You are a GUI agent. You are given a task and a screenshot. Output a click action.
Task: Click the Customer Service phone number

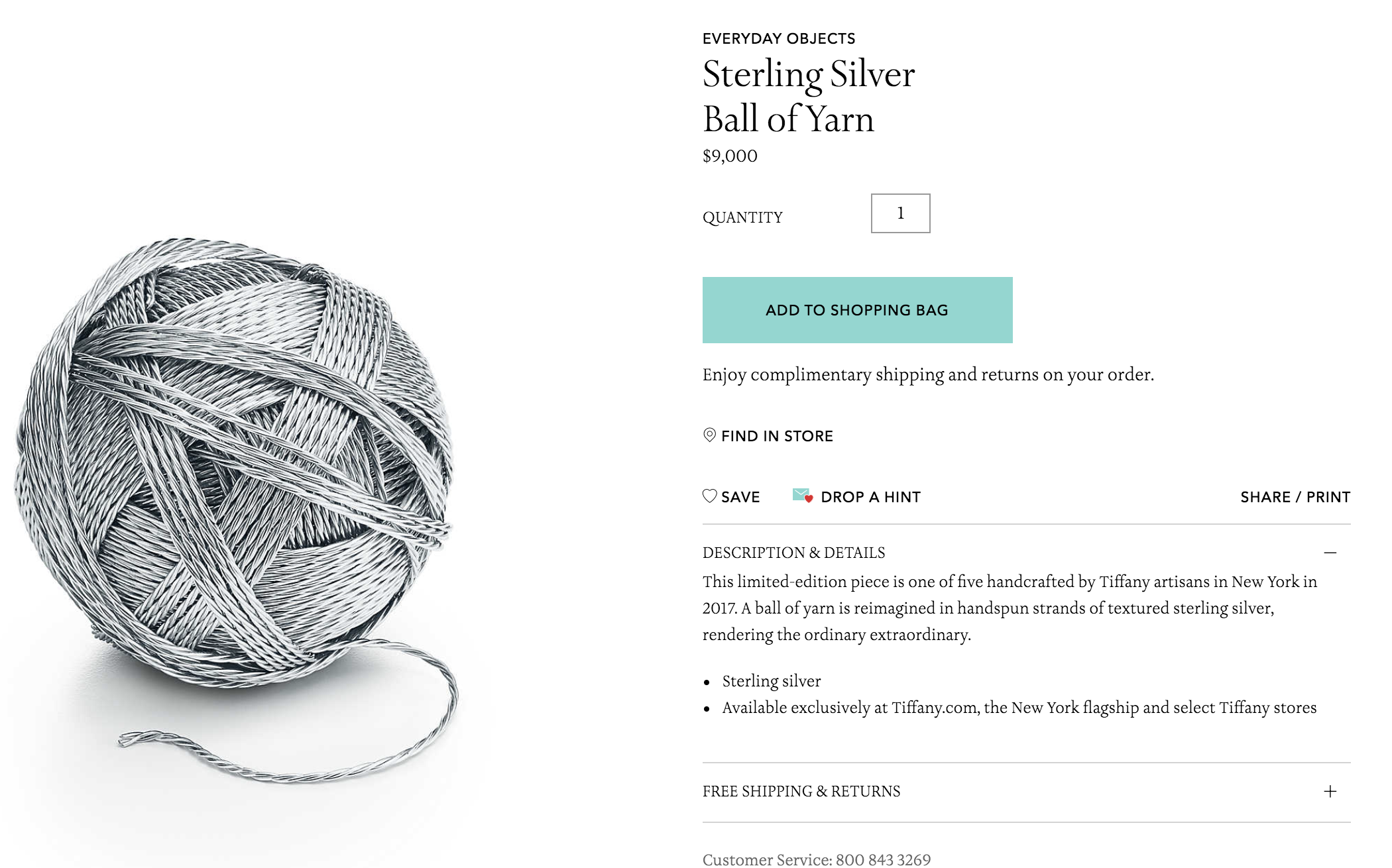(x=883, y=859)
